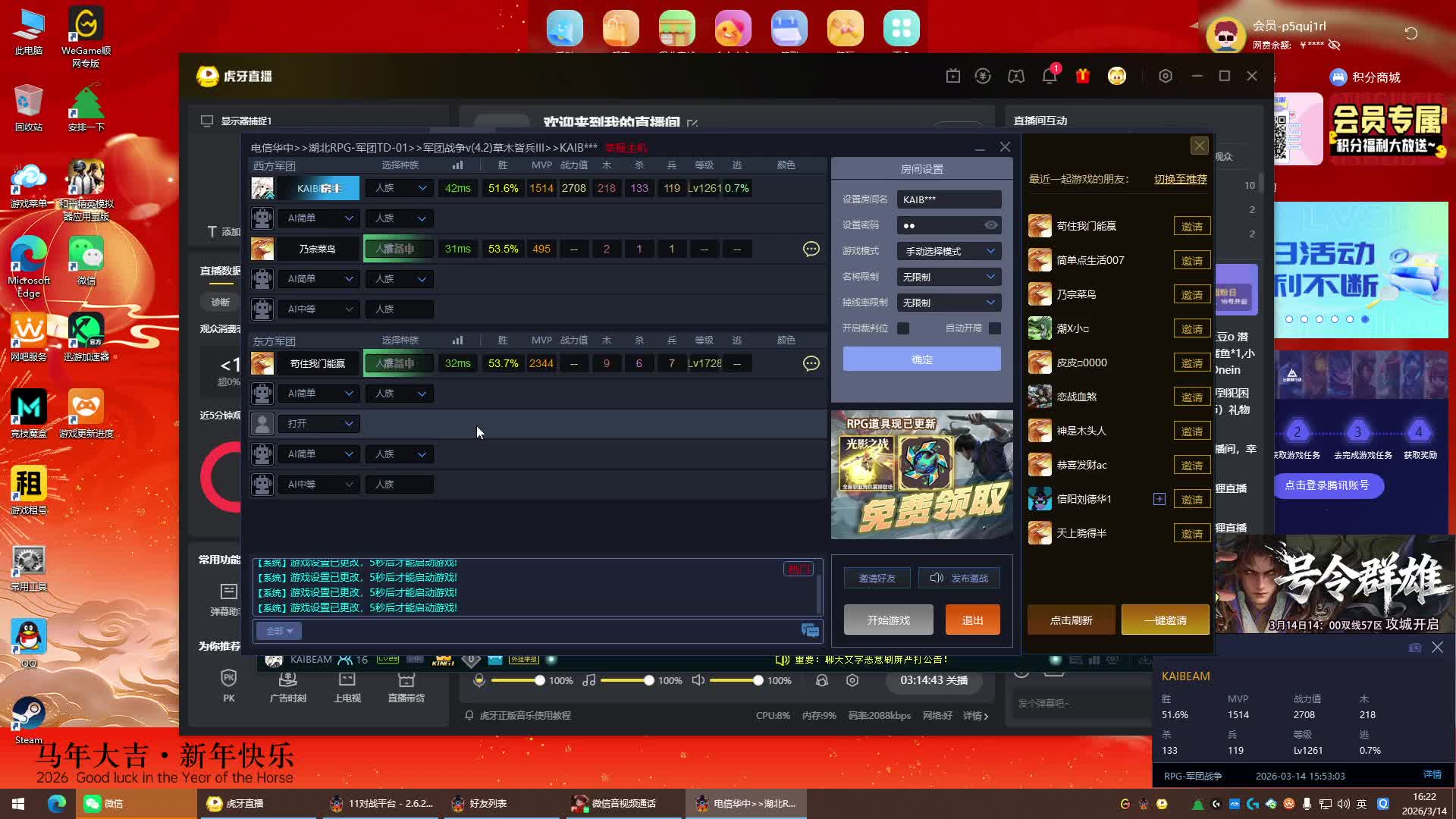The image size is (1456, 819).
Task: Adjust the microphone volume slider
Action: pyautogui.click(x=539, y=680)
